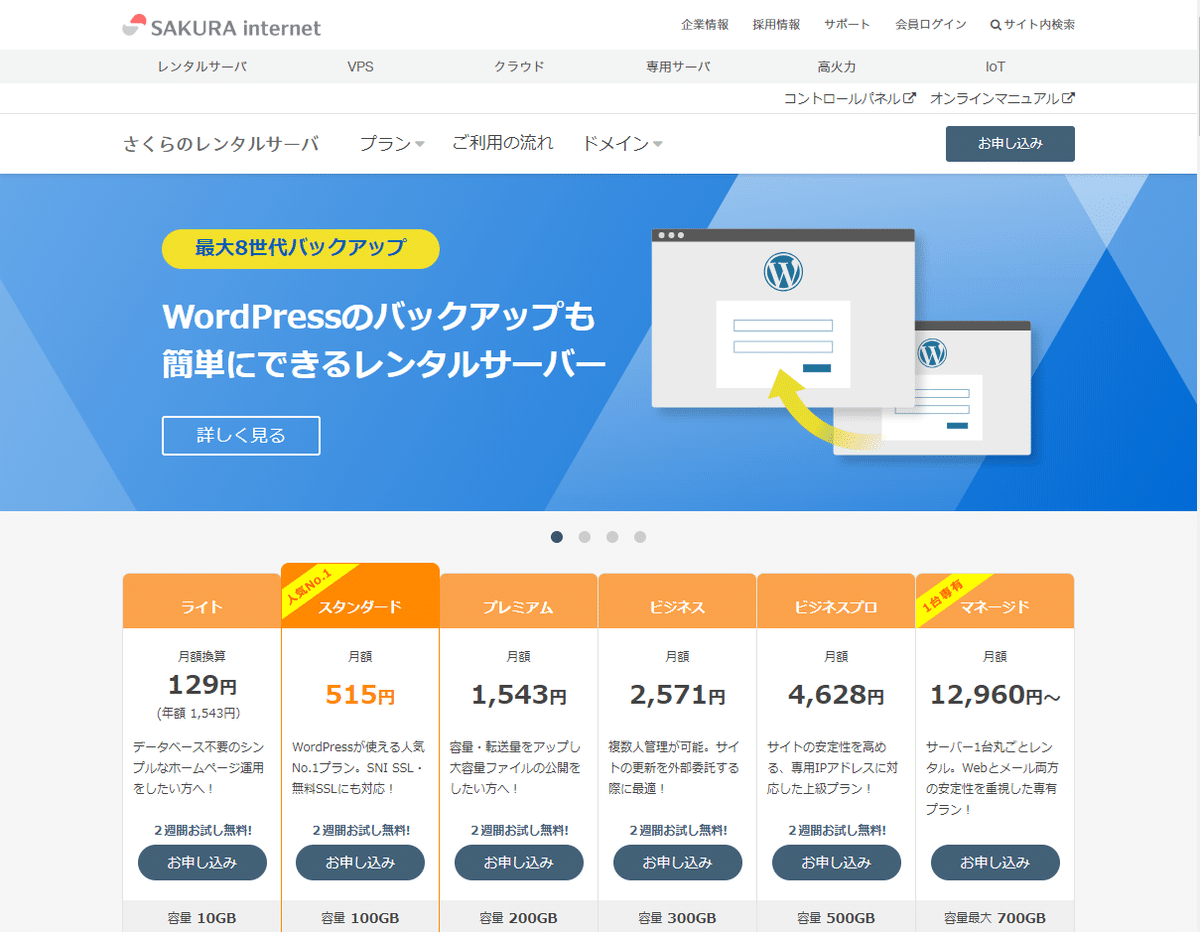Click 容量最大 700GB text
Screen dimensions: 1200x932
[x=995, y=918]
